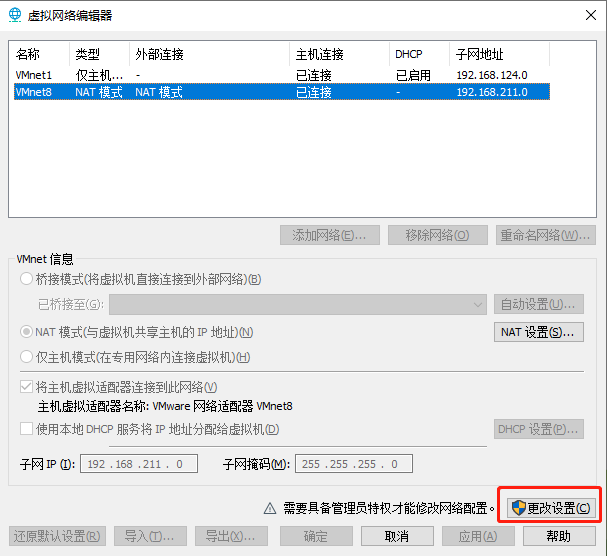Screen dimensions: 607x556
Task: Click 取消 button
Action: [x=397, y=536]
